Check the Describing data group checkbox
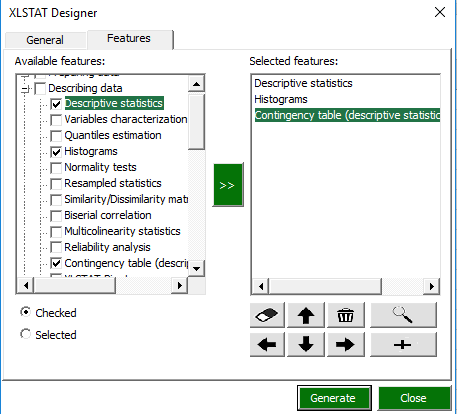The image size is (457, 414). pyautogui.click(x=40, y=89)
